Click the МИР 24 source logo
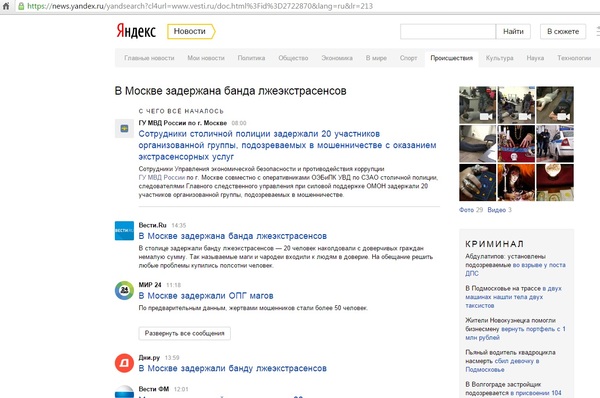This screenshot has width=600, height=398. click(124, 290)
